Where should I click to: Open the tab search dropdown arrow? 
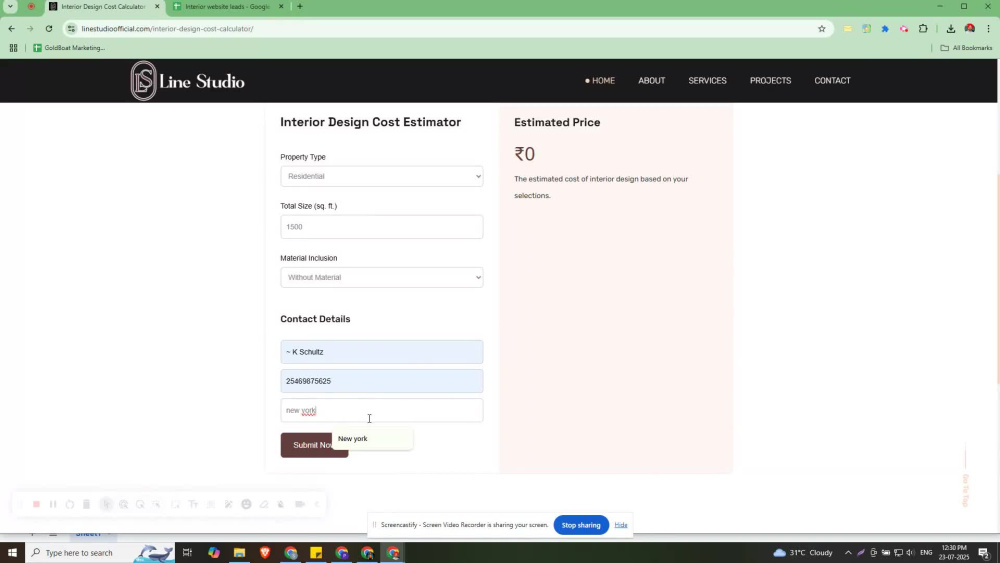pyautogui.click(x=10, y=6)
